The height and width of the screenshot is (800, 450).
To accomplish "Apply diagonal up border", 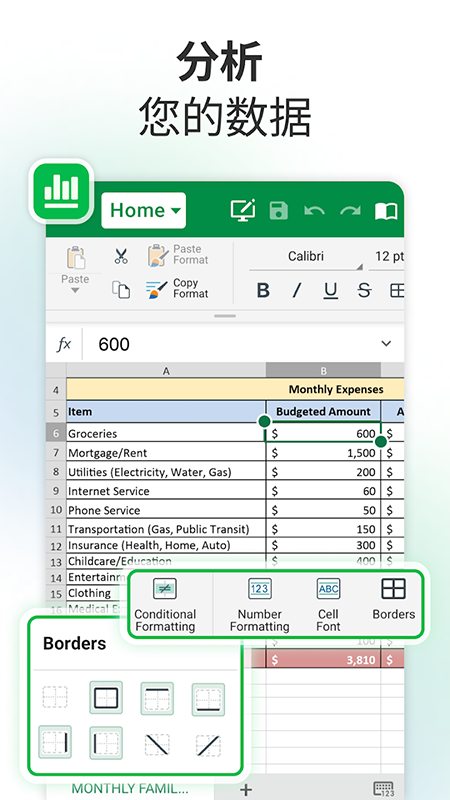I will click(208, 745).
